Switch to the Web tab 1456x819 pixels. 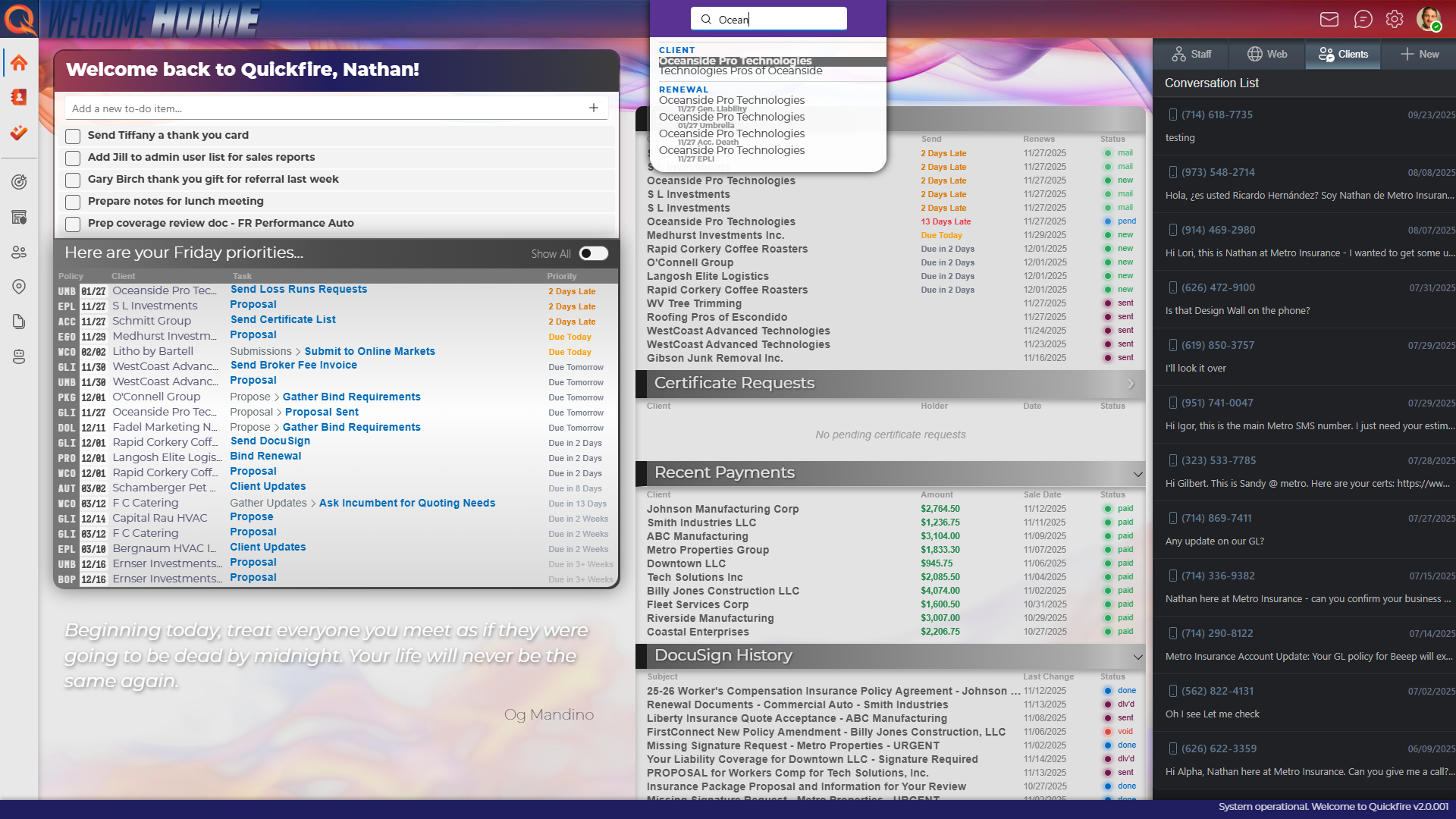click(1266, 54)
